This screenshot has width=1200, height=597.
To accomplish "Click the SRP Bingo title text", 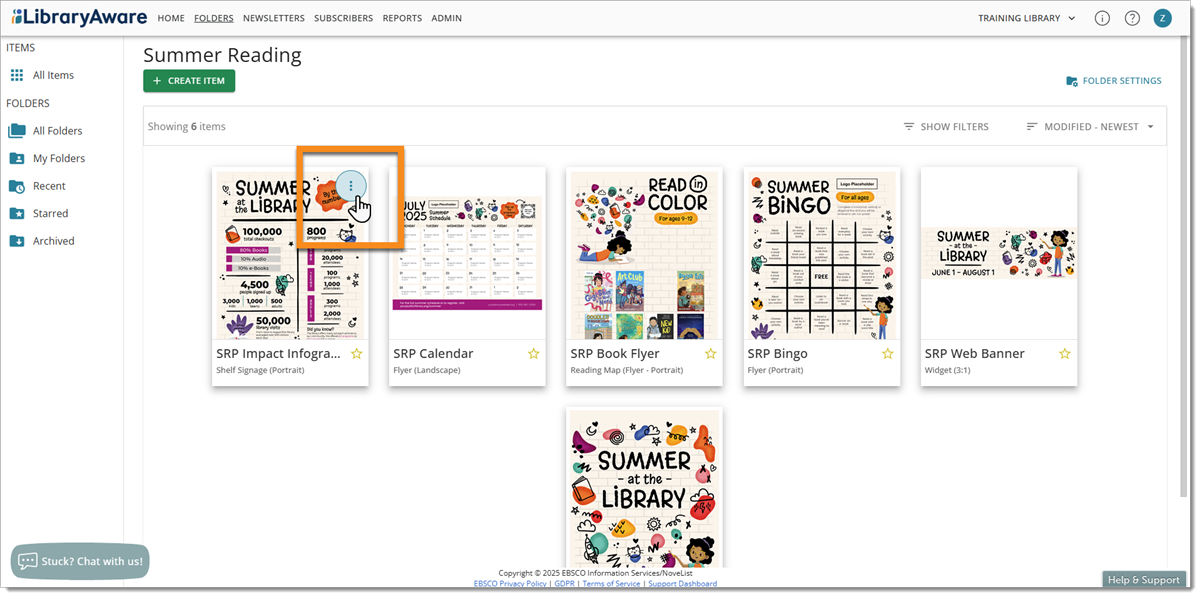I will [777, 354].
